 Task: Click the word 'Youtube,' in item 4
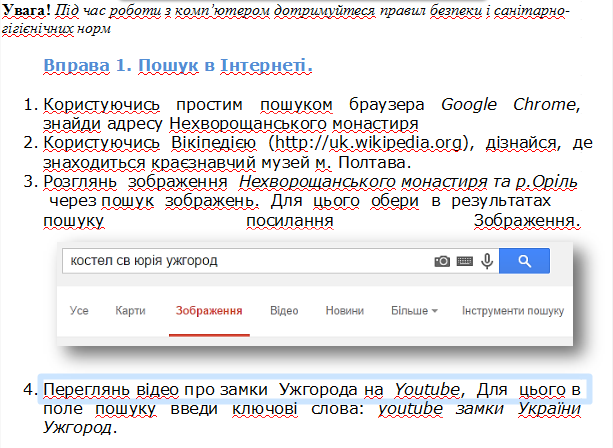point(429,390)
